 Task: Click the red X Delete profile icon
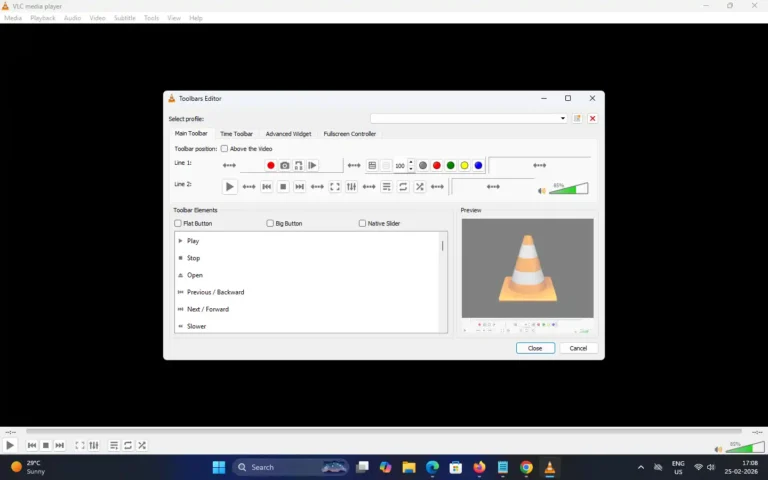coord(593,119)
